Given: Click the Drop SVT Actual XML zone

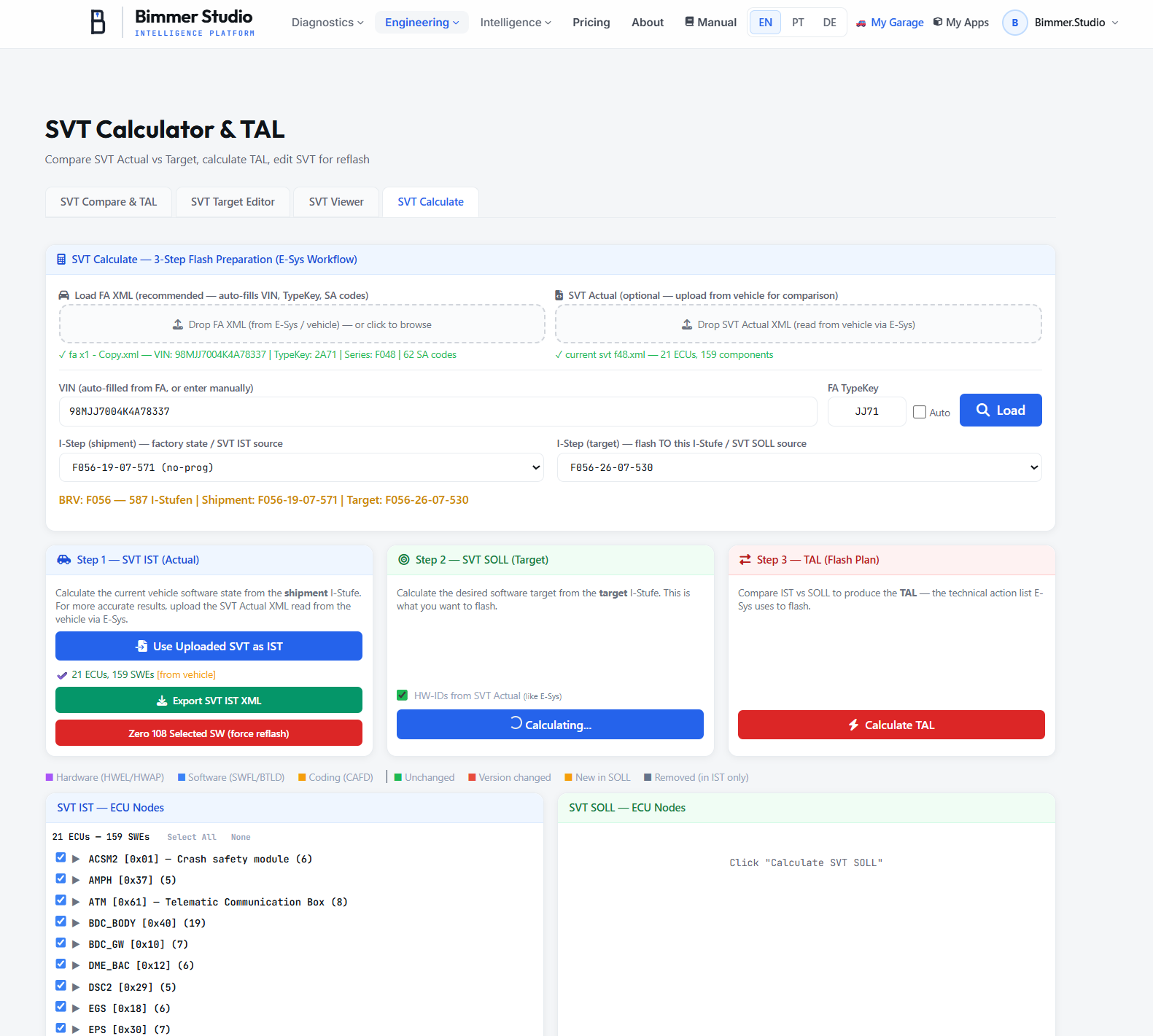Looking at the screenshot, I should pos(799,324).
